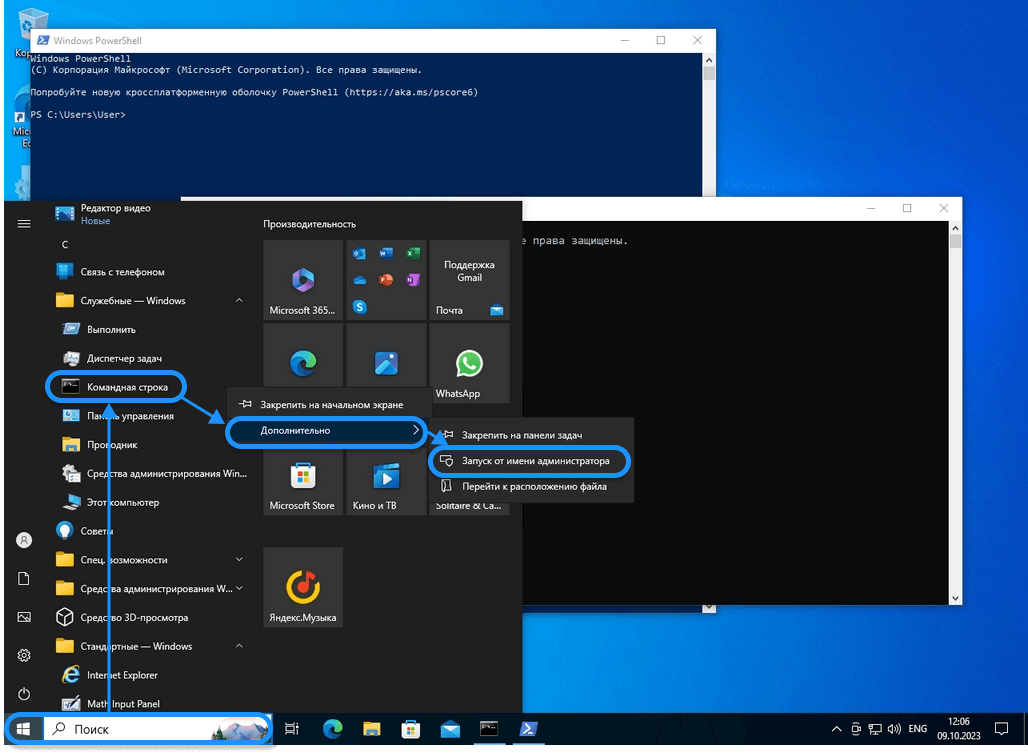
Task: Launch the 'Кино и ТВ' tile
Action: click(x=386, y=483)
